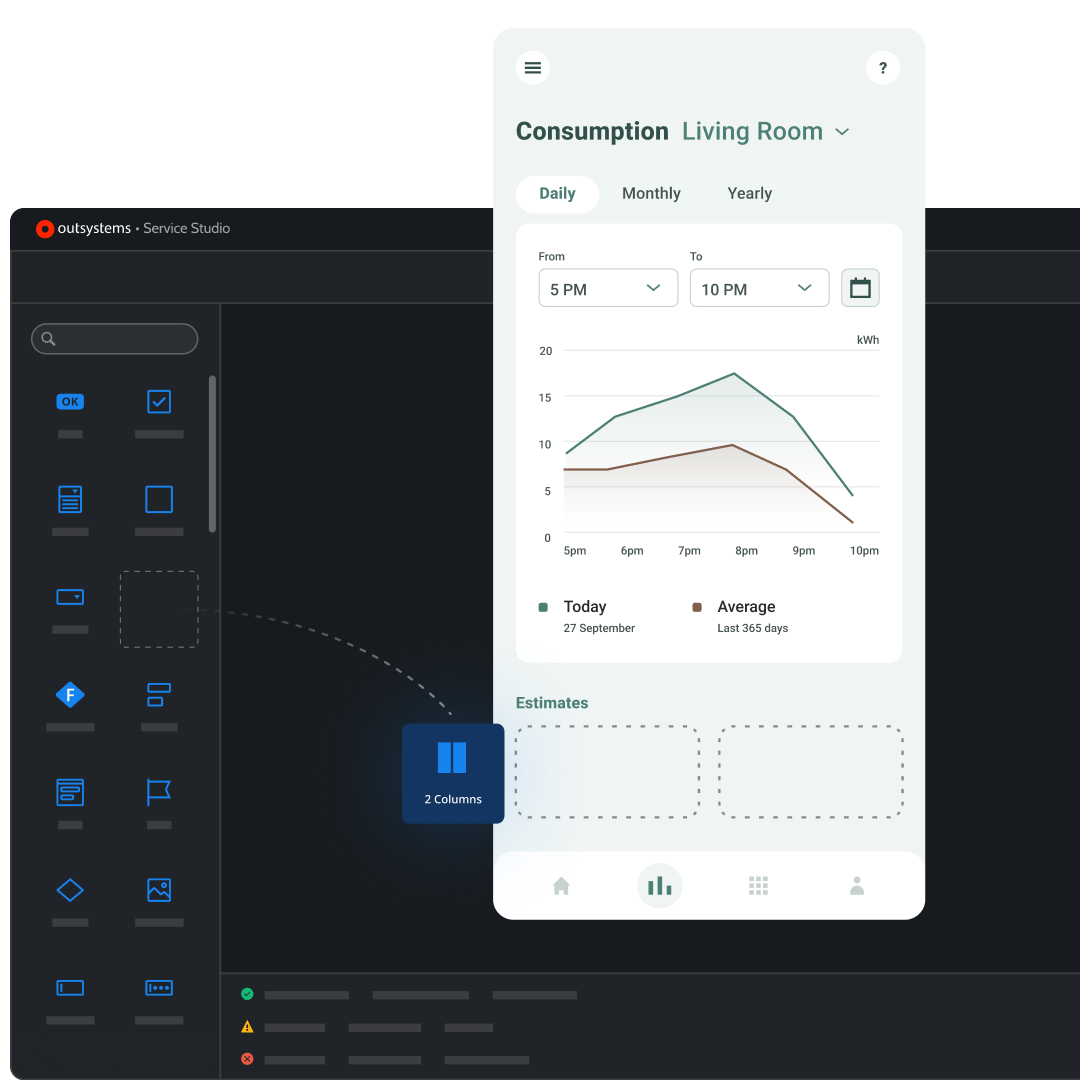Select the Button widget in the toolbox

coord(70,401)
